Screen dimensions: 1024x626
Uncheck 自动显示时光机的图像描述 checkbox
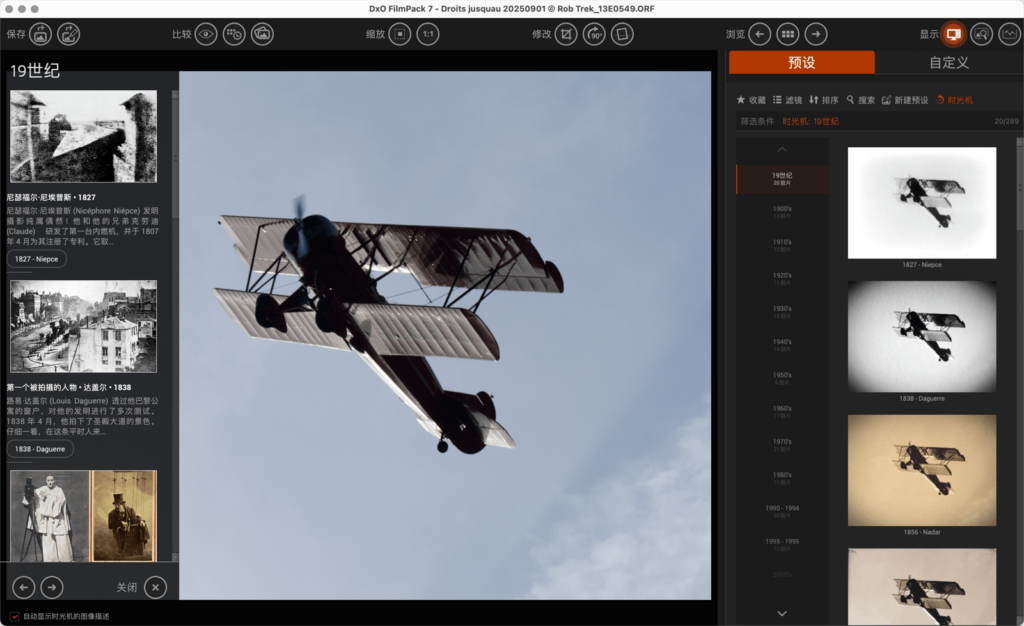click(14, 616)
